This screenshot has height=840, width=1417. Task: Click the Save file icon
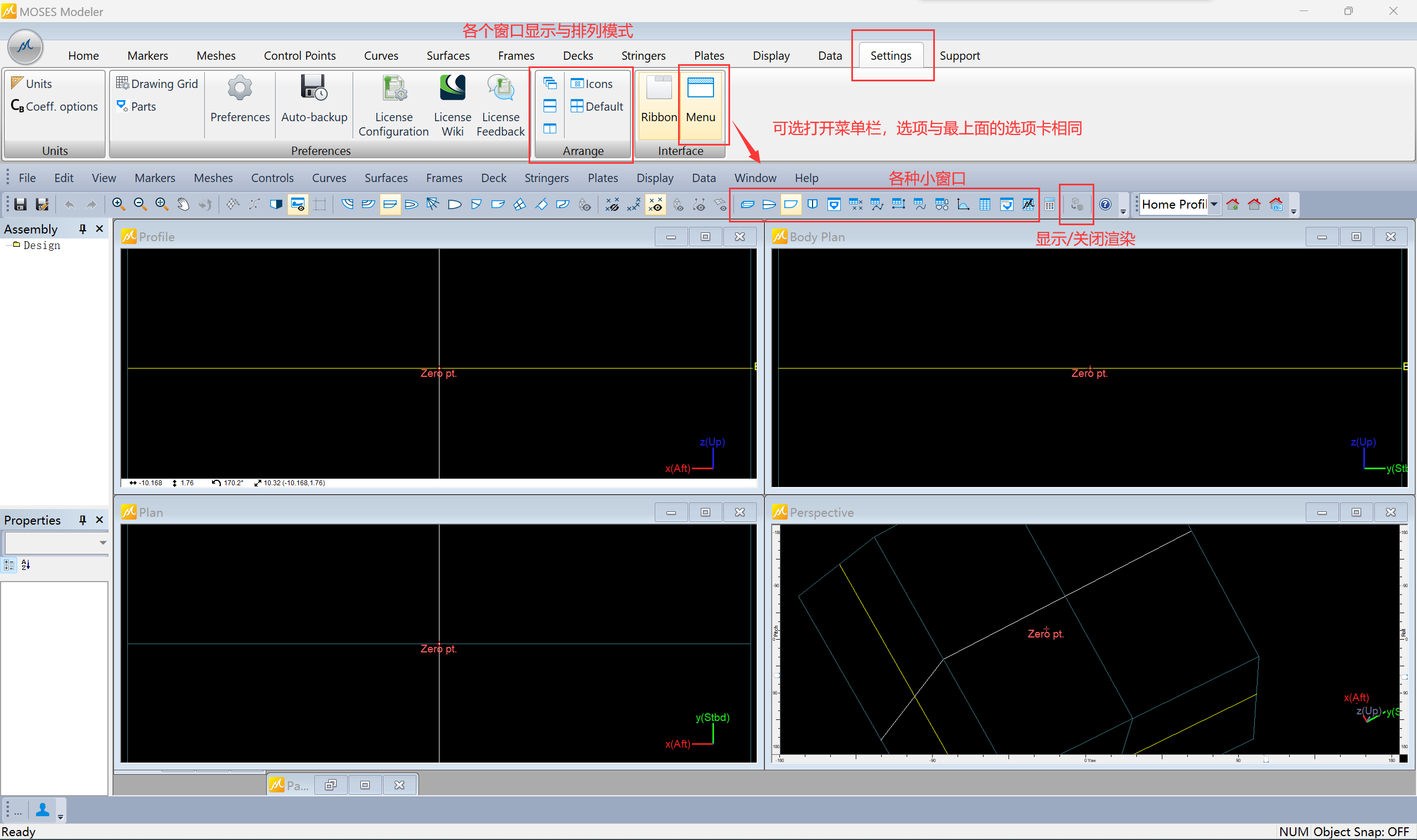[20, 204]
